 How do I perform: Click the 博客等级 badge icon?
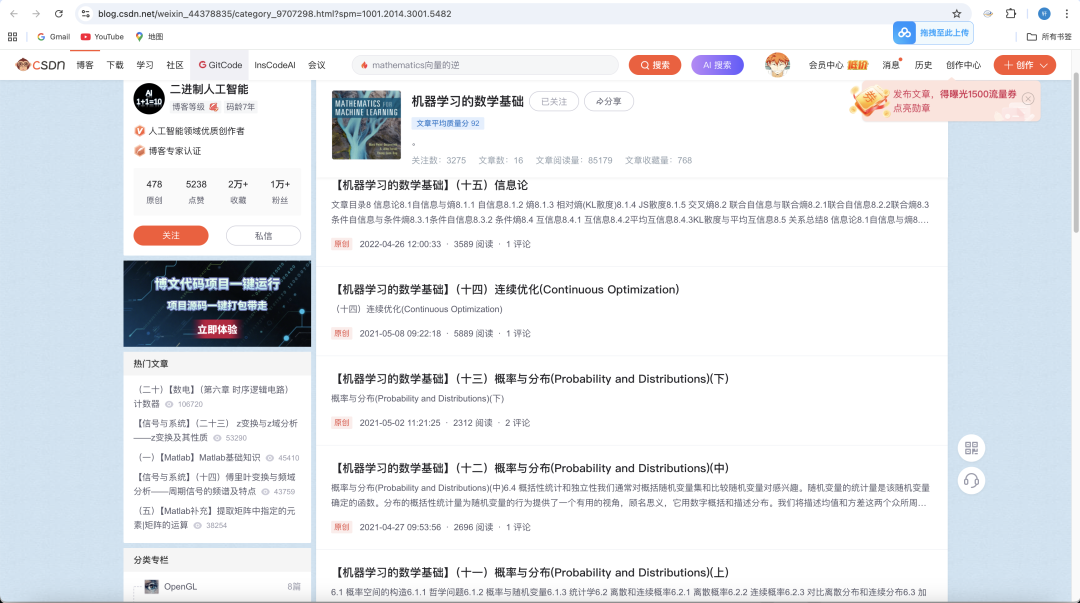(214, 107)
